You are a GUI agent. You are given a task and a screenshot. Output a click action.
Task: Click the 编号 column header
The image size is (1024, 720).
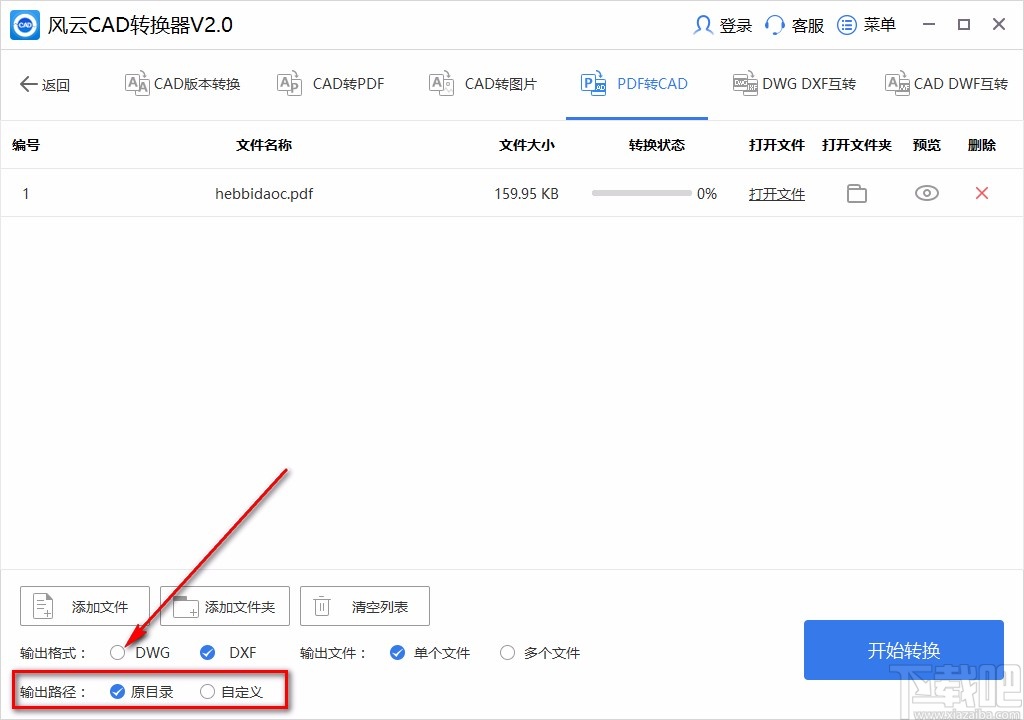(x=26, y=145)
